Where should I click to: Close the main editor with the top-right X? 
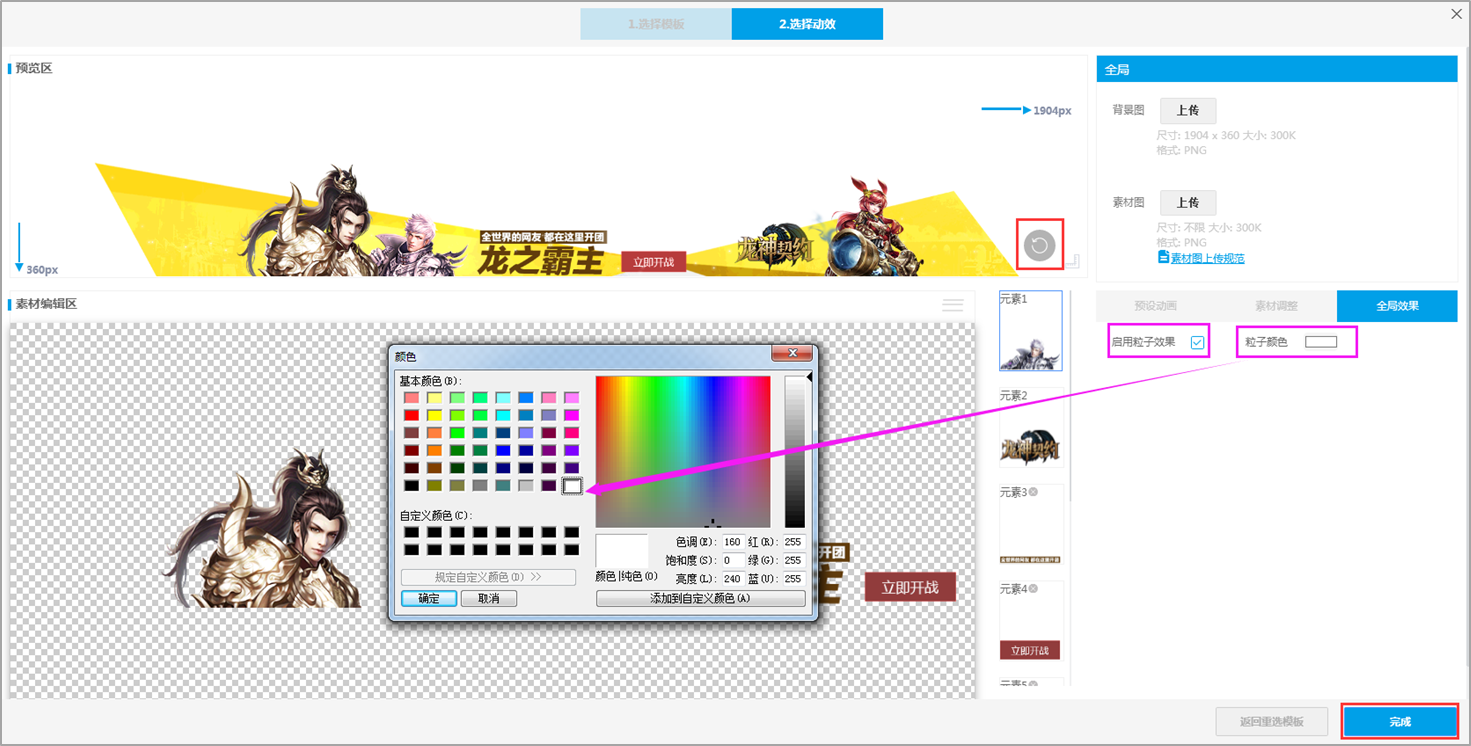coord(1456,14)
